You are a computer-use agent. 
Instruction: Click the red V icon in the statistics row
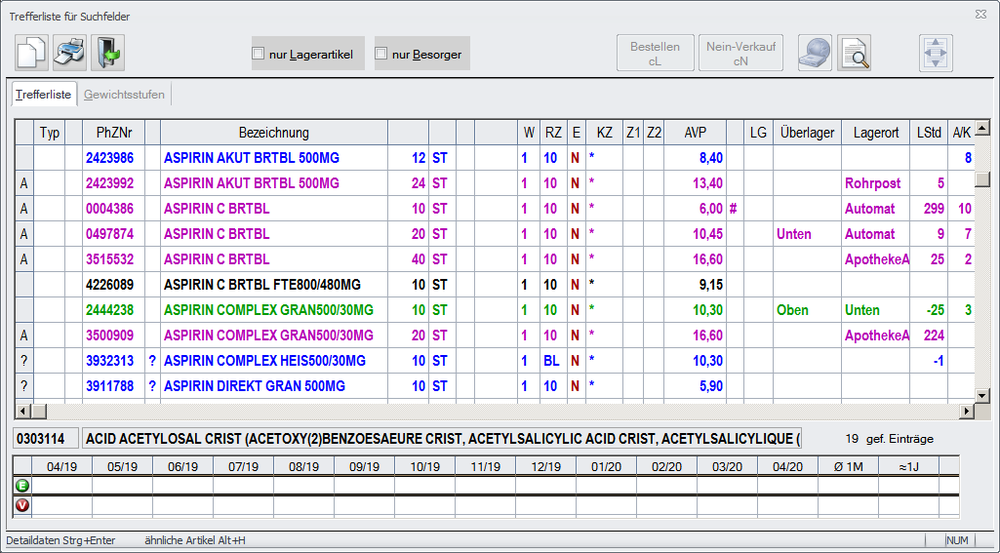(x=22, y=506)
